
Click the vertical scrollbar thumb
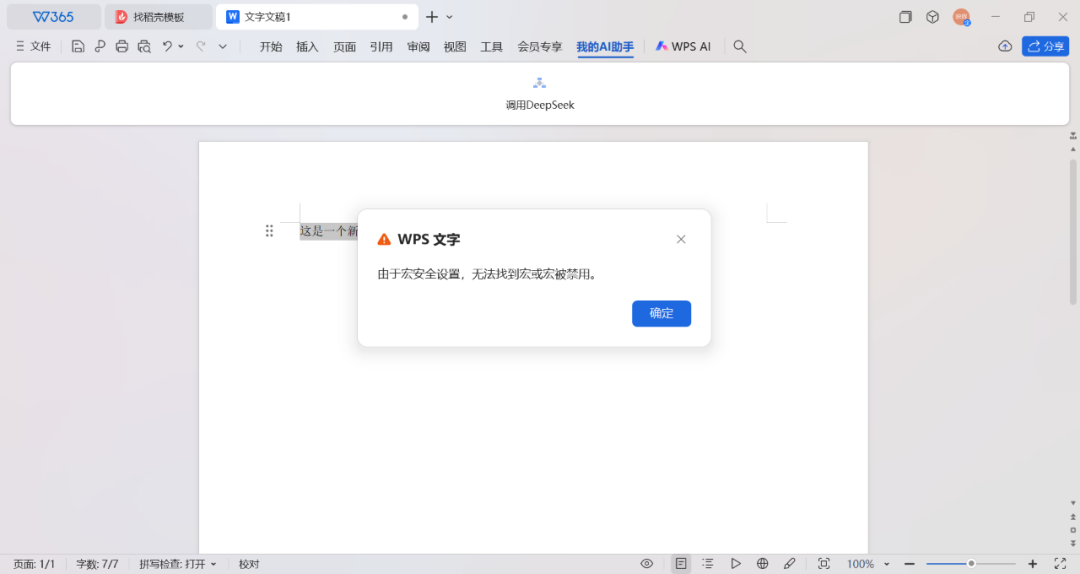[1073, 232]
